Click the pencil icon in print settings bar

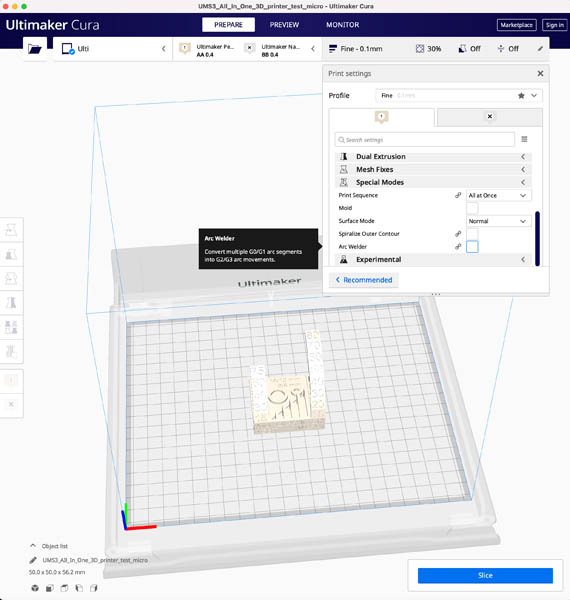540,49
